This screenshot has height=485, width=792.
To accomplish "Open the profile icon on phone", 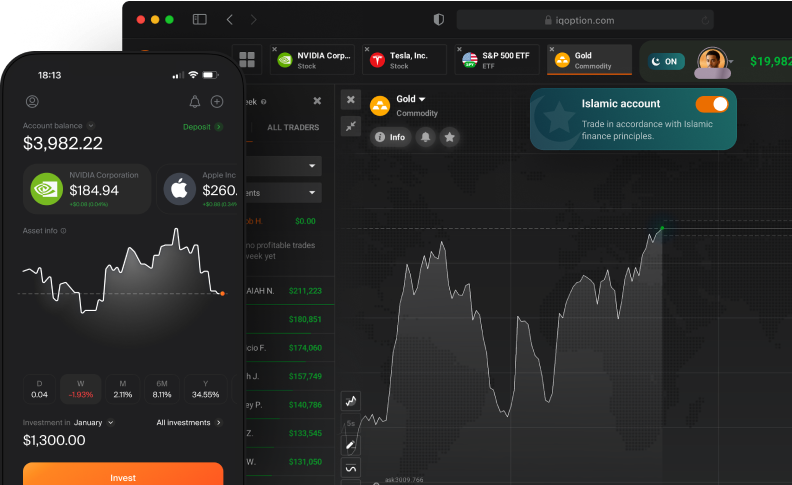I will pos(32,102).
